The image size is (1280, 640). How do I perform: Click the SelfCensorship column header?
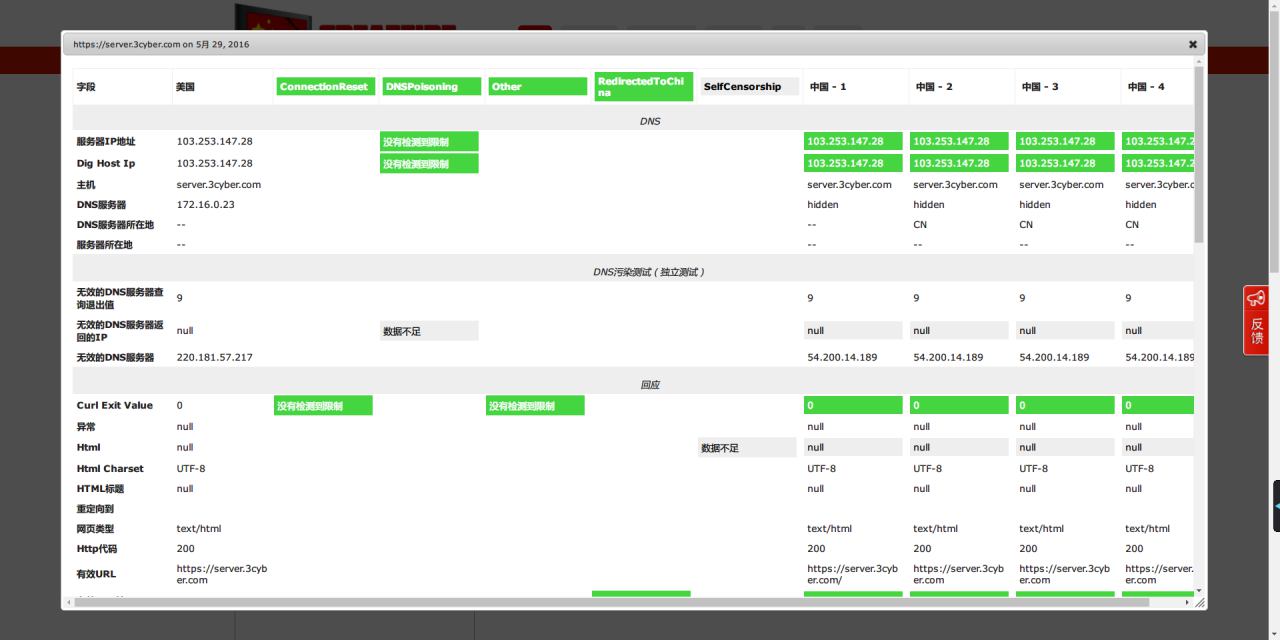click(749, 87)
